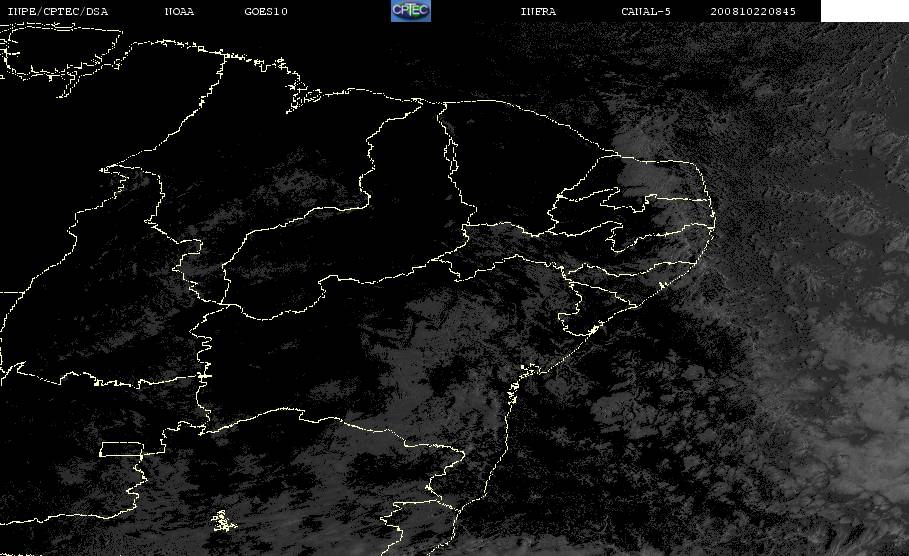Image resolution: width=909 pixels, height=556 pixels.
Task: Select the 'INPE/CPTEC/DSA' header text
Action: point(57,12)
